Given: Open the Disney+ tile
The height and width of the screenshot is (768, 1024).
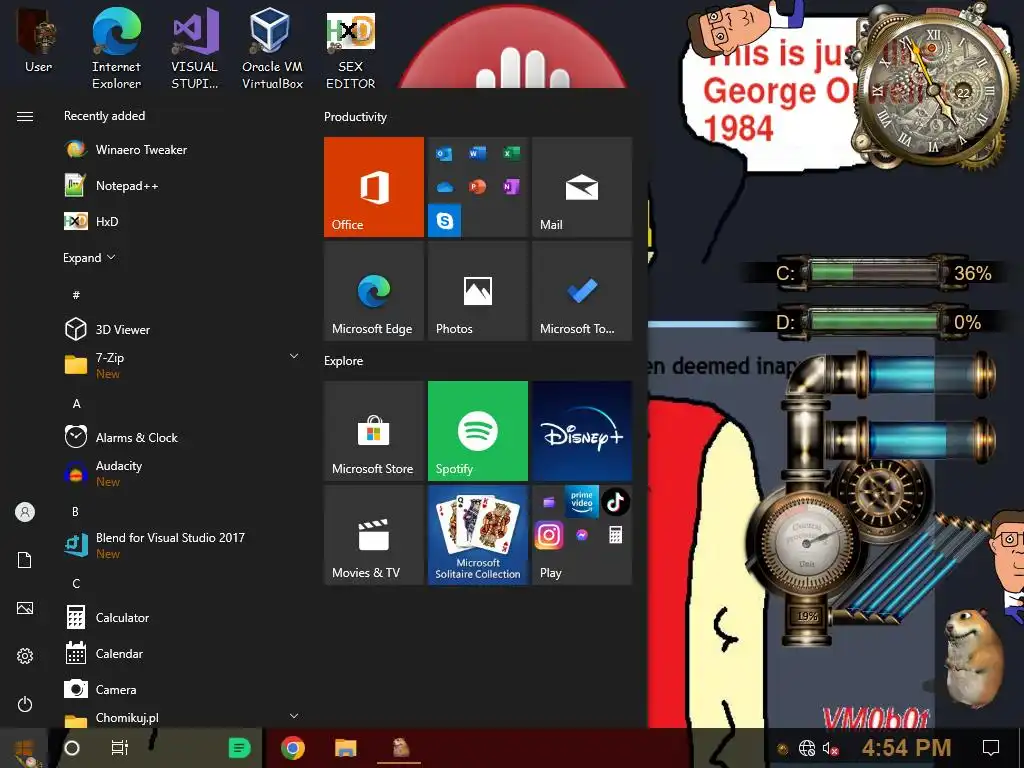Looking at the screenshot, I should (582, 431).
